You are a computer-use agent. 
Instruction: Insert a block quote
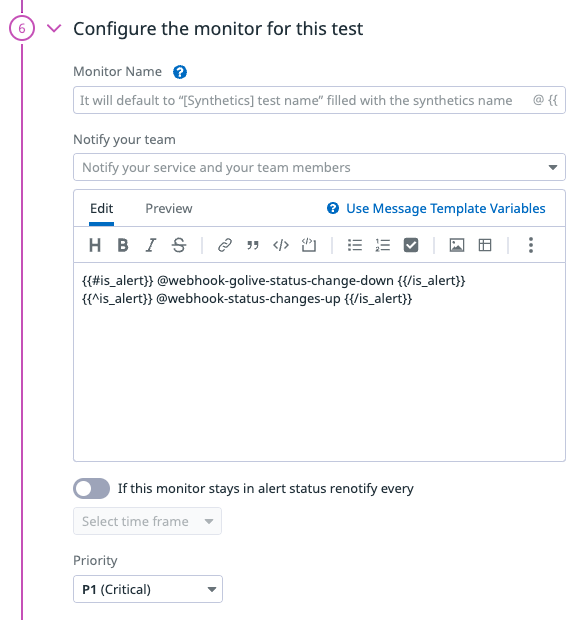point(253,245)
